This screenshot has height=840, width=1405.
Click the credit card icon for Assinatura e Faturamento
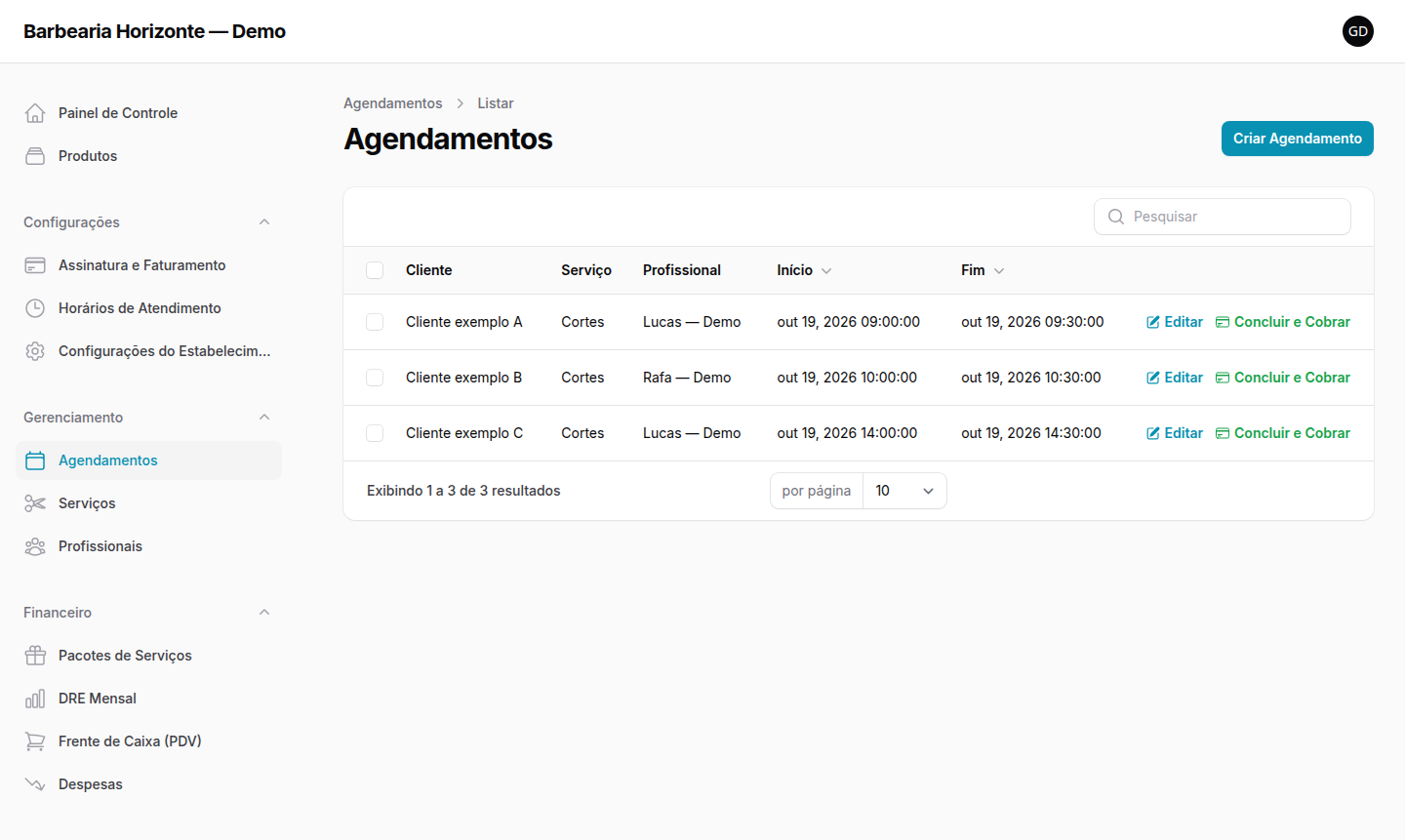35,265
